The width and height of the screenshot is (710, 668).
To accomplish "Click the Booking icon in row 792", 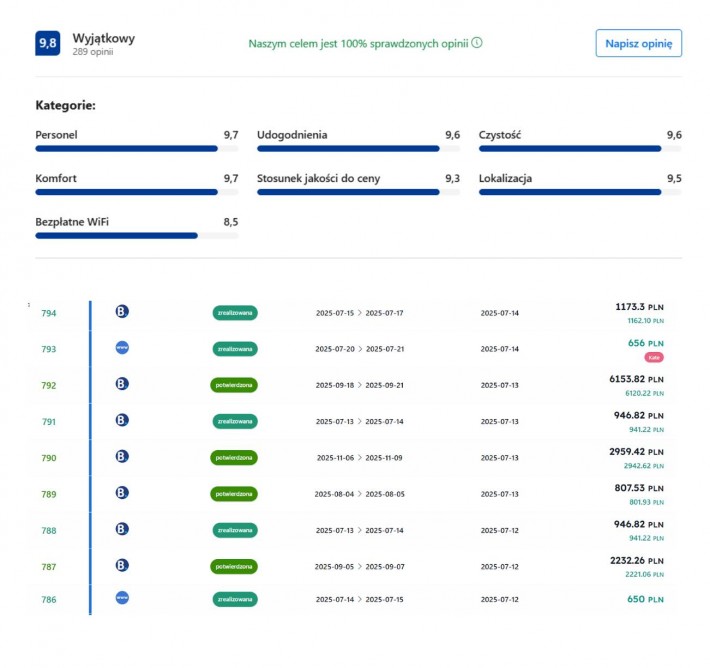I will (122, 384).
